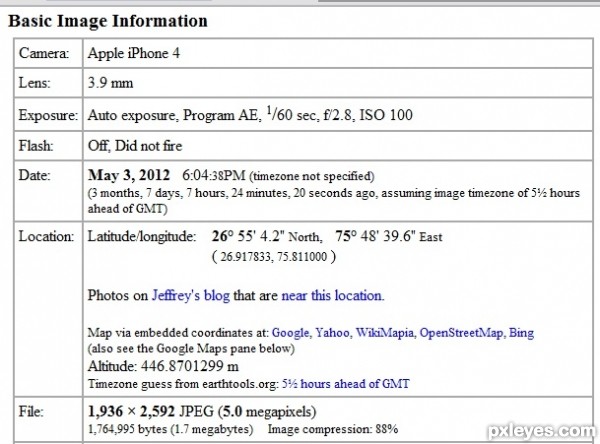Click the Image compression: 88% text

333,429
